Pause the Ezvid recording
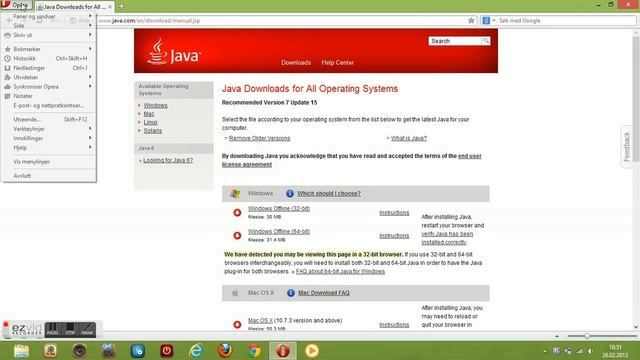Image resolution: width=640 pixels, height=360 pixels. [53, 329]
